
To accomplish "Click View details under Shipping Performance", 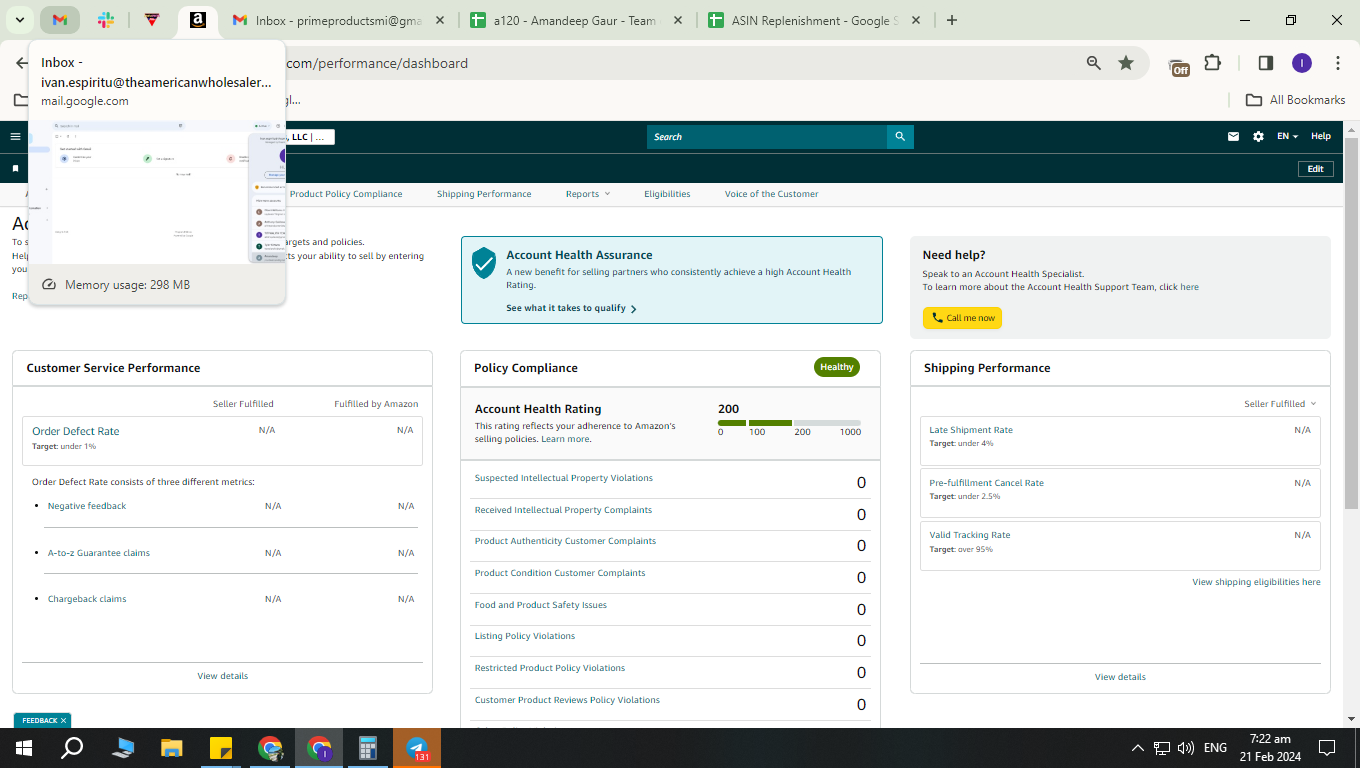I will click(x=1120, y=677).
